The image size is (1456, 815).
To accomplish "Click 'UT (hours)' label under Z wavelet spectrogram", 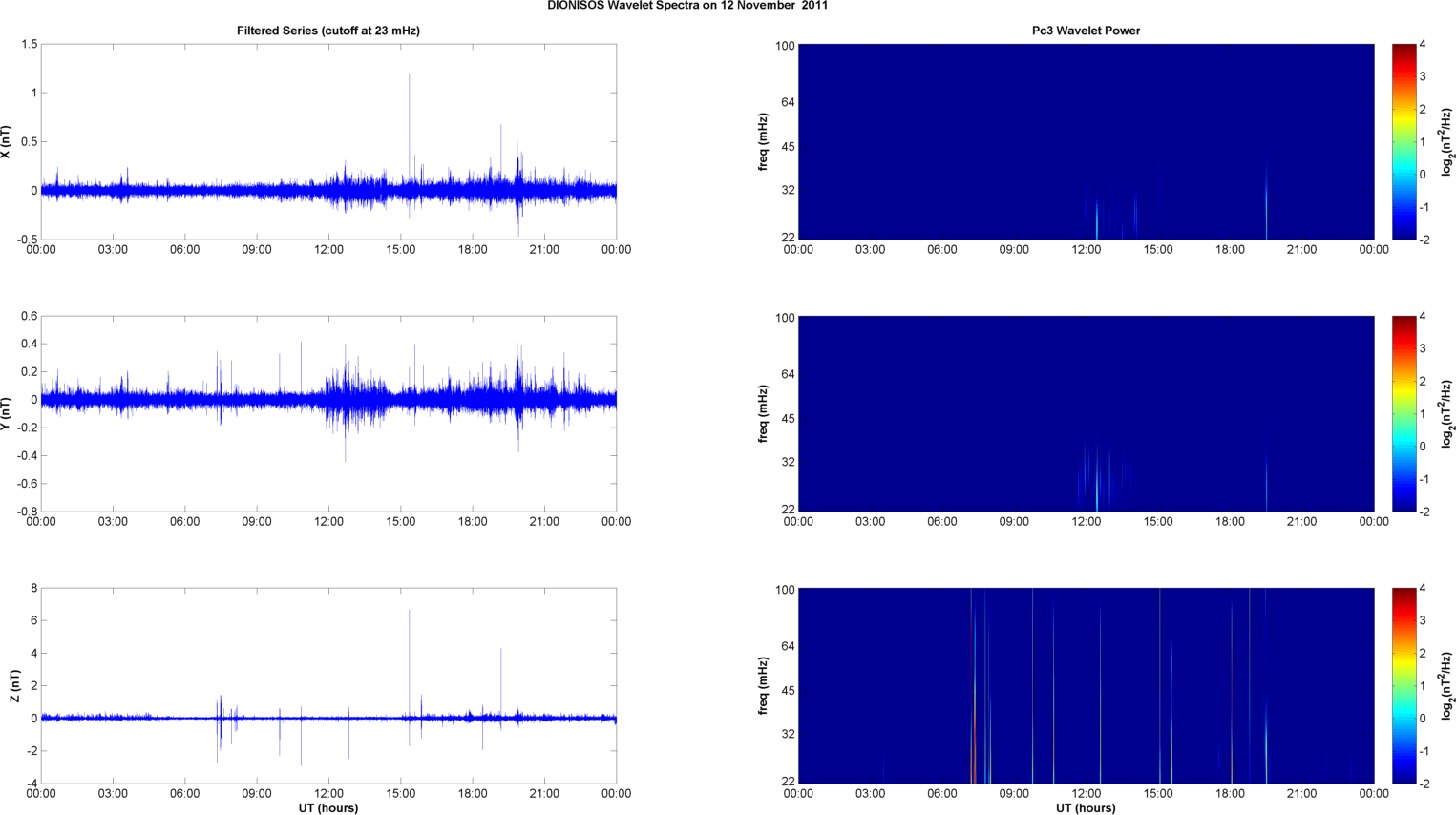I will click(1086, 808).
